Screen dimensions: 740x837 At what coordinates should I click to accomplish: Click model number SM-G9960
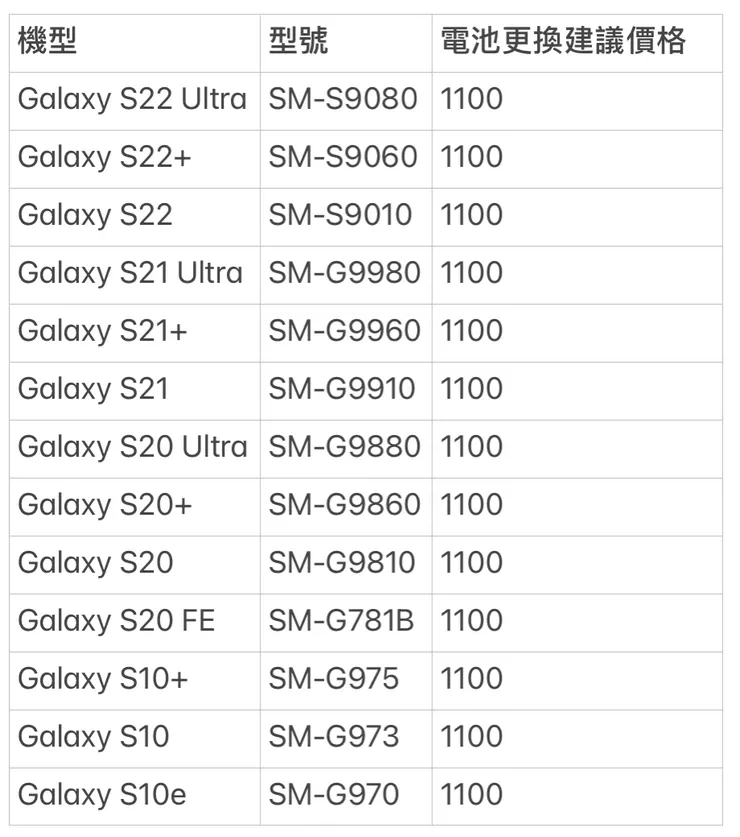point(344,332)
